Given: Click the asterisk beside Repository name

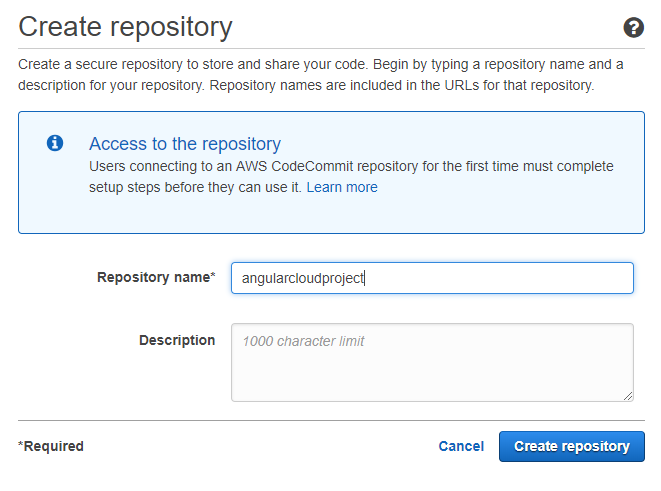Looking at the screenshot, I should 212,276.
